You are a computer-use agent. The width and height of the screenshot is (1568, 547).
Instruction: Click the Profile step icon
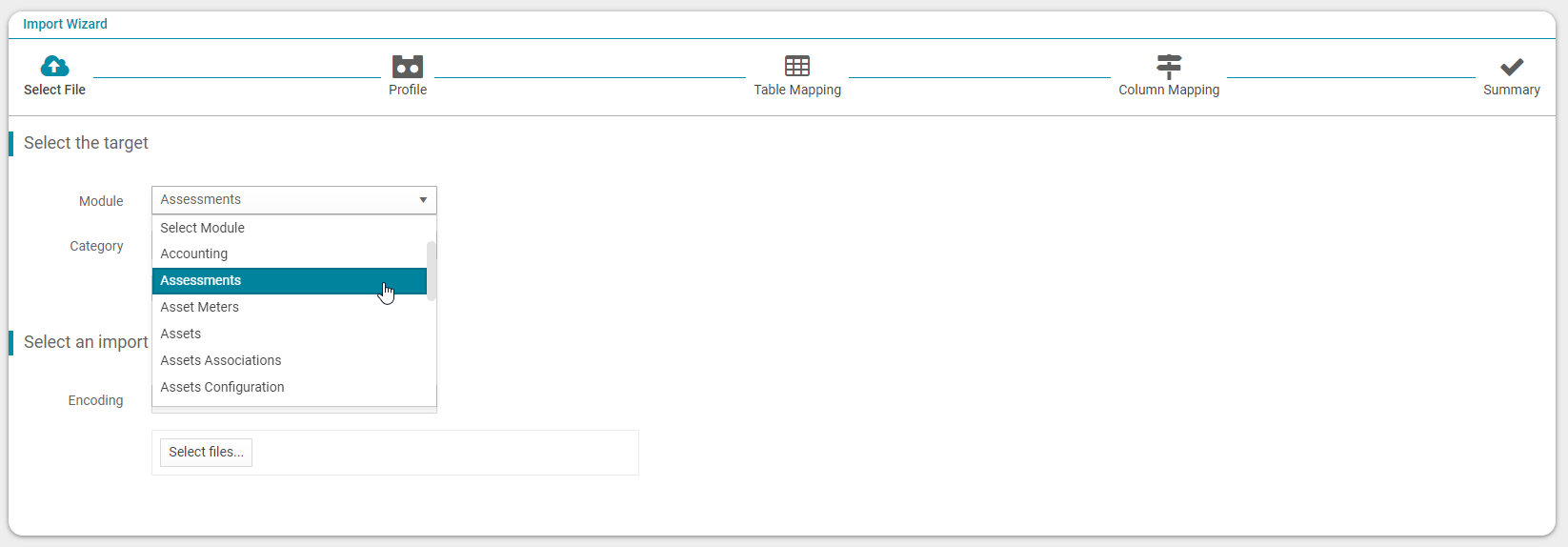coord(408,66)
